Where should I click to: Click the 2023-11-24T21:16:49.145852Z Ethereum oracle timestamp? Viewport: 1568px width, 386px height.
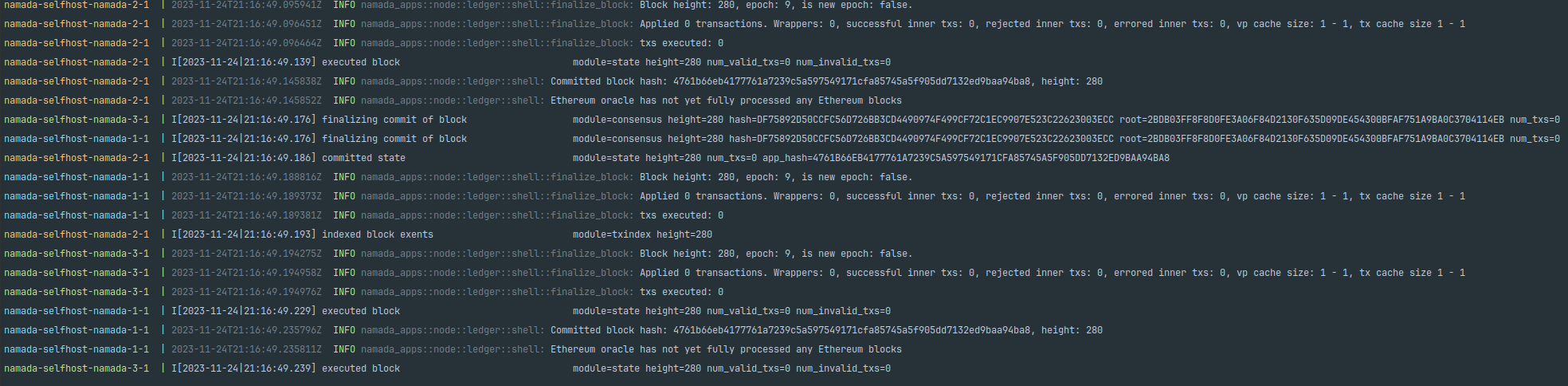pyautogui.click(x=246, y=100)
